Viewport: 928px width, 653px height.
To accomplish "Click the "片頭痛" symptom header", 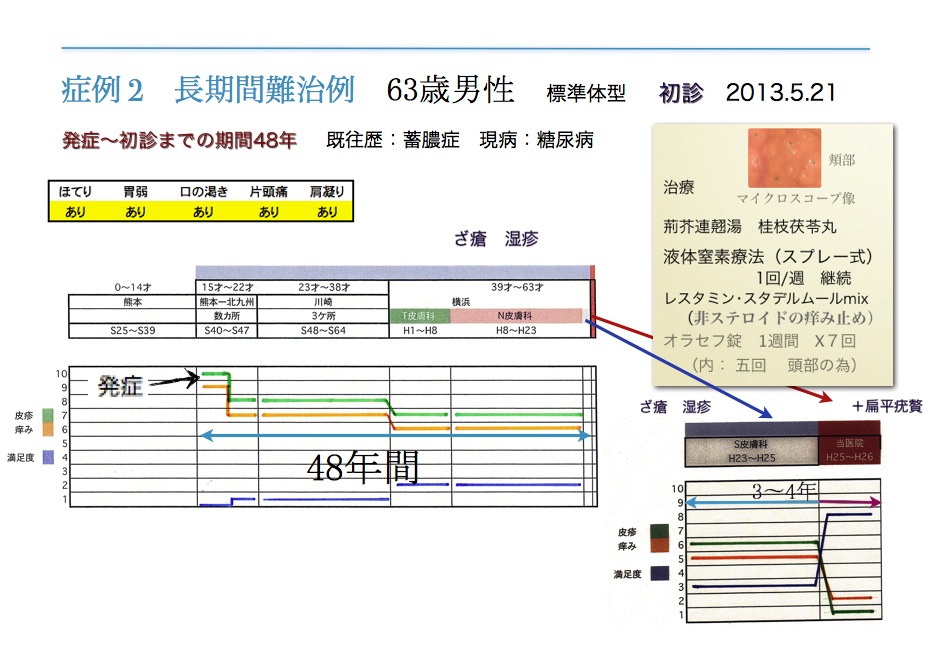I will (x=268, y=191).
